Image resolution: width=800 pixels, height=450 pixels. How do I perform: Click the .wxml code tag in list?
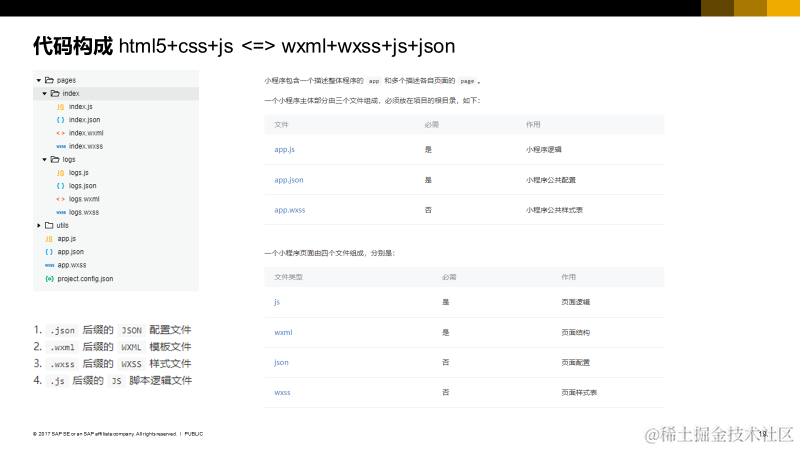62,347
